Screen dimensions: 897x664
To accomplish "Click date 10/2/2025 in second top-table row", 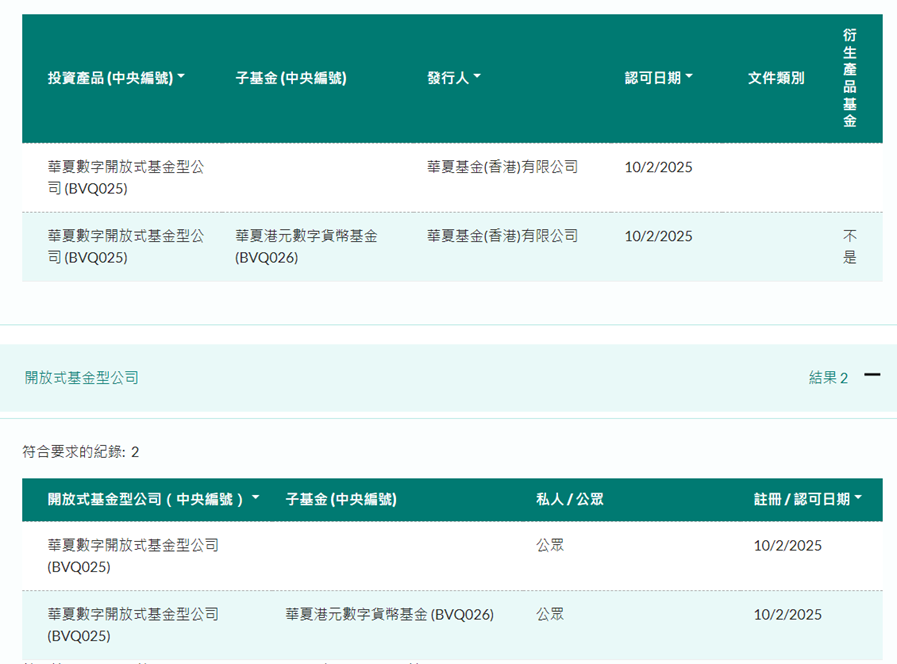I will click(x=658, y=236).
